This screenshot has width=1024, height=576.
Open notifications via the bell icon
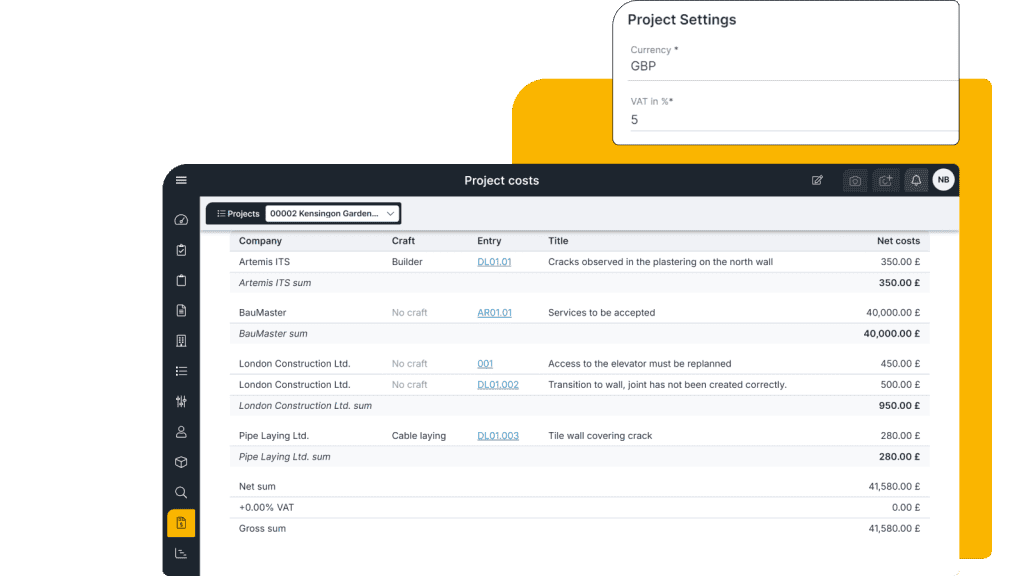[x=916, y=180]
